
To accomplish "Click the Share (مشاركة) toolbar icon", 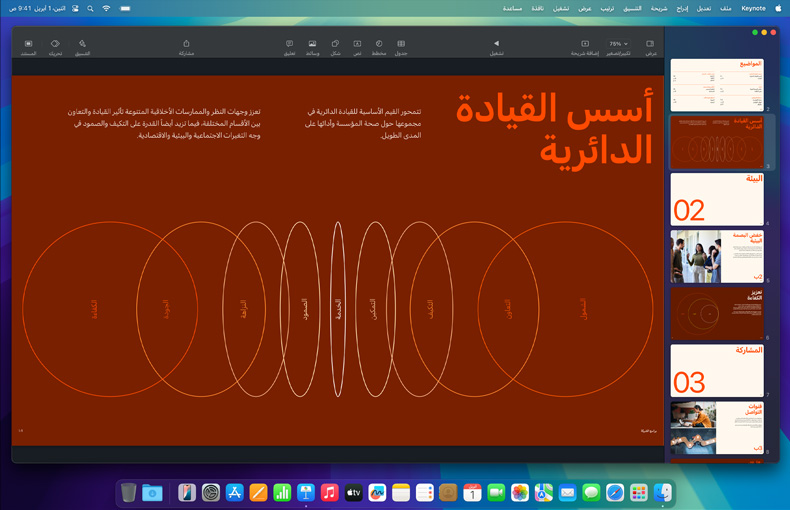I will click(x=186, y=46).
